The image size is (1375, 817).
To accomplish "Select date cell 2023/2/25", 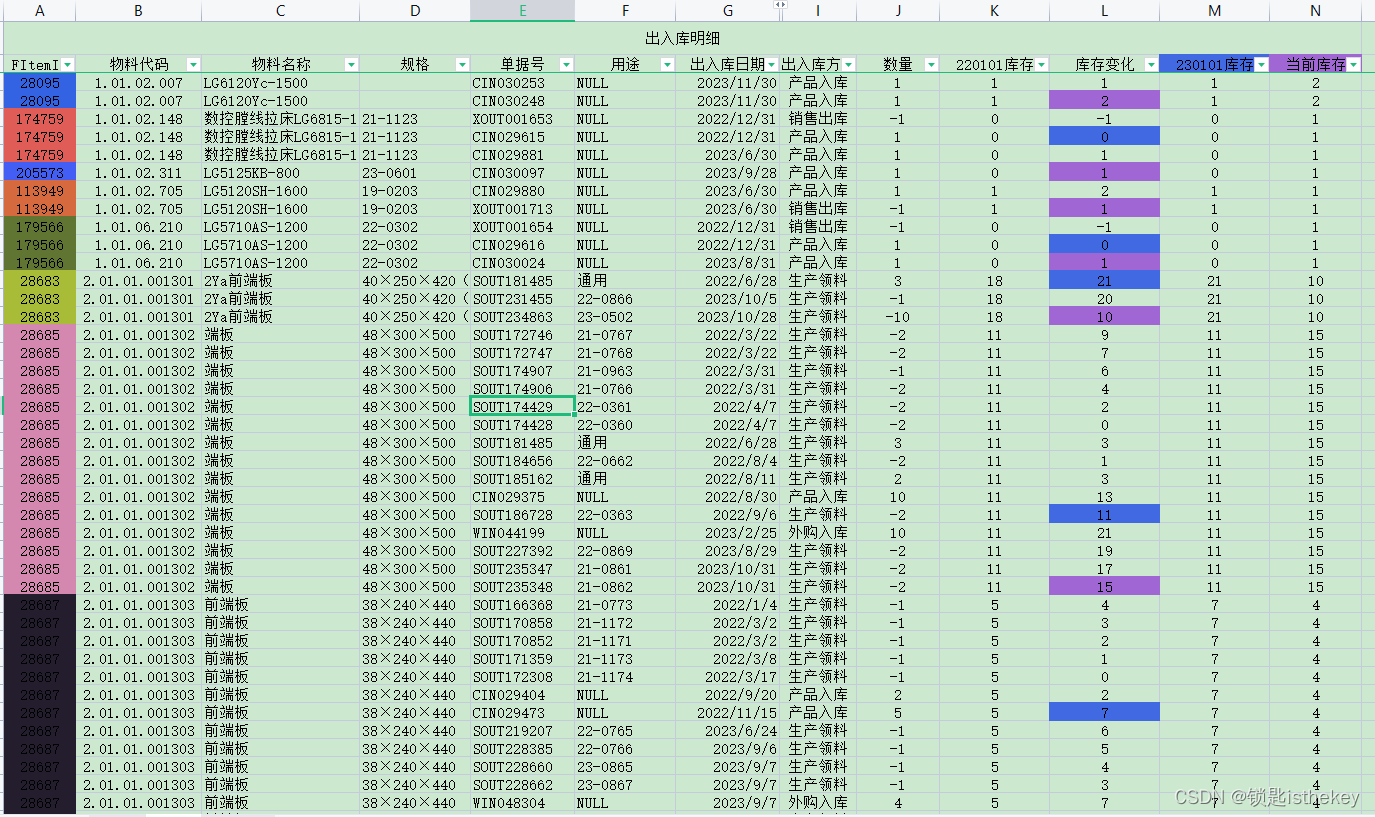I will coord(727,533).
